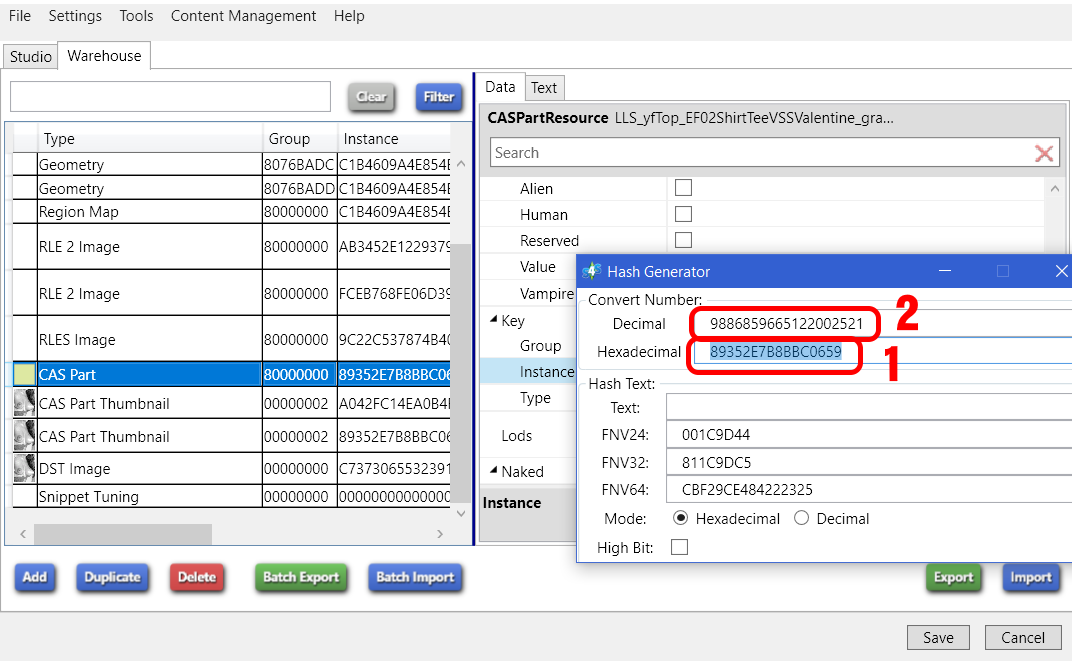The width and height of the screenshot is (1072, 661).
Task: Select the Region Map row
Action: click(x=232, y=212)
